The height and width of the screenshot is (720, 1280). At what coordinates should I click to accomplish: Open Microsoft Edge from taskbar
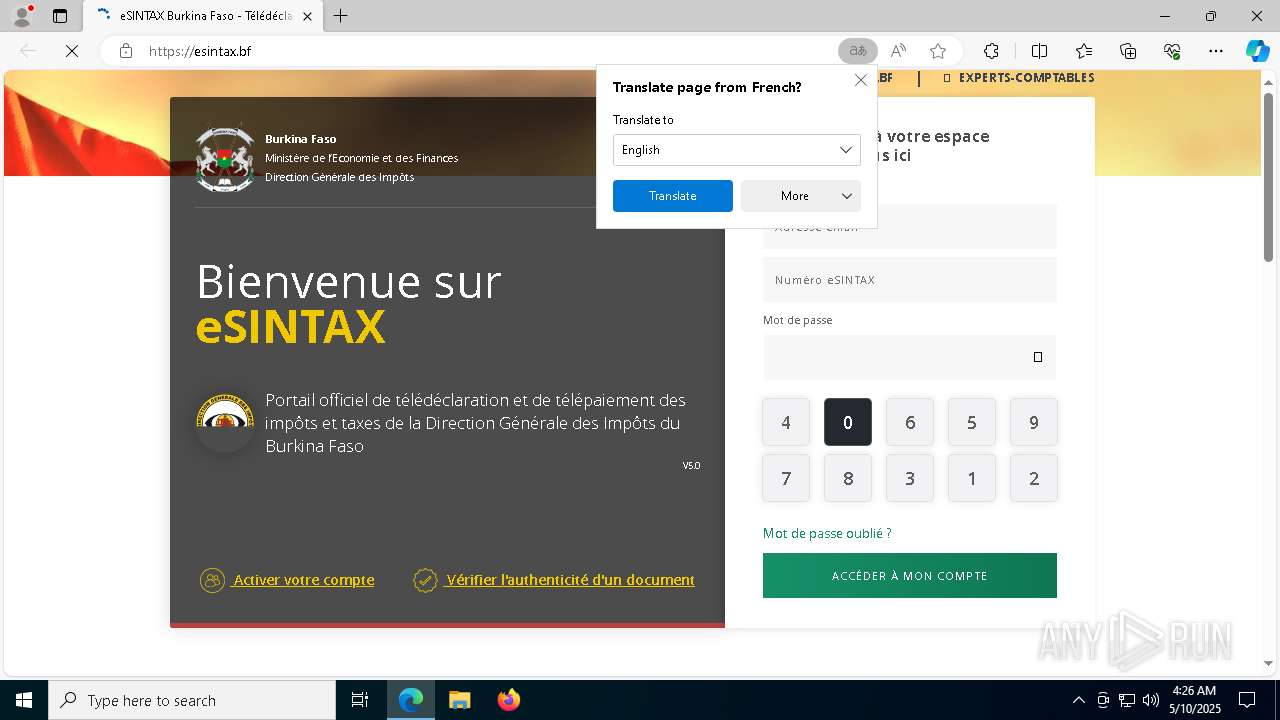coord(411,700)
